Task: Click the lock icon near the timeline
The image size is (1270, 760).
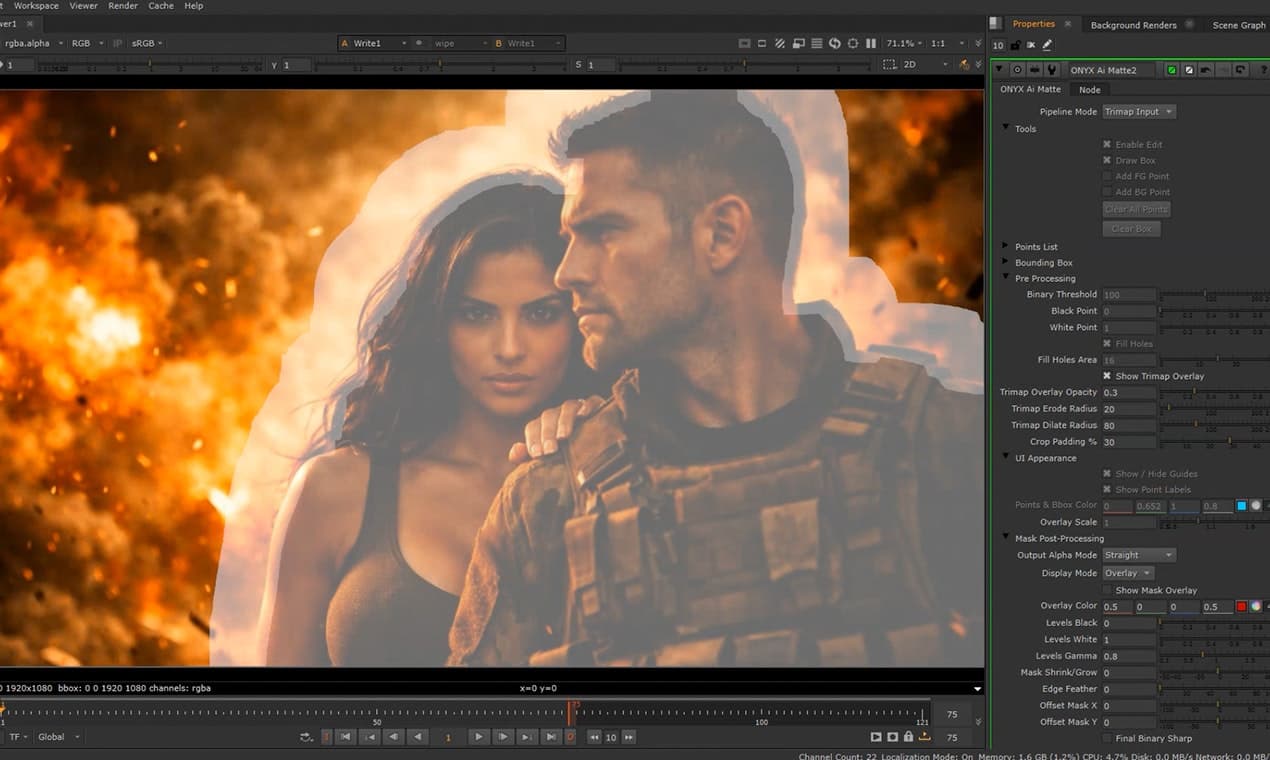Action: (x=909, y=737)
